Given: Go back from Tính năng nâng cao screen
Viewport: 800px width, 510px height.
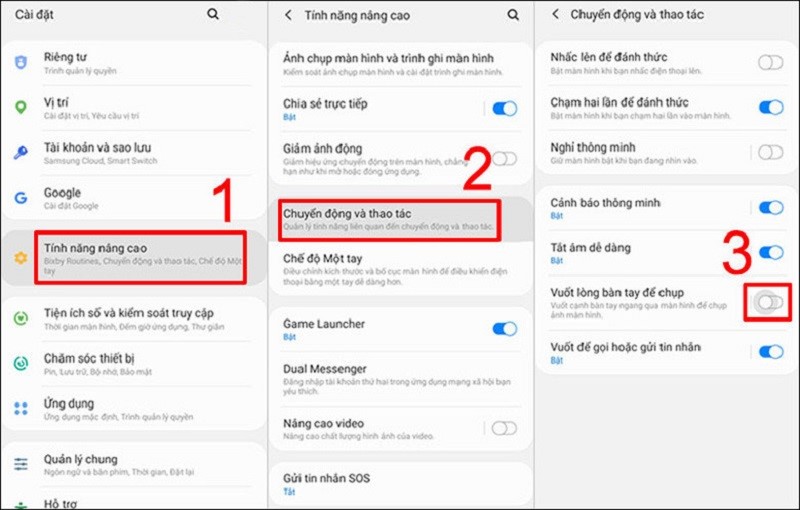Looking at the screenshot, I should click(288, 15).
